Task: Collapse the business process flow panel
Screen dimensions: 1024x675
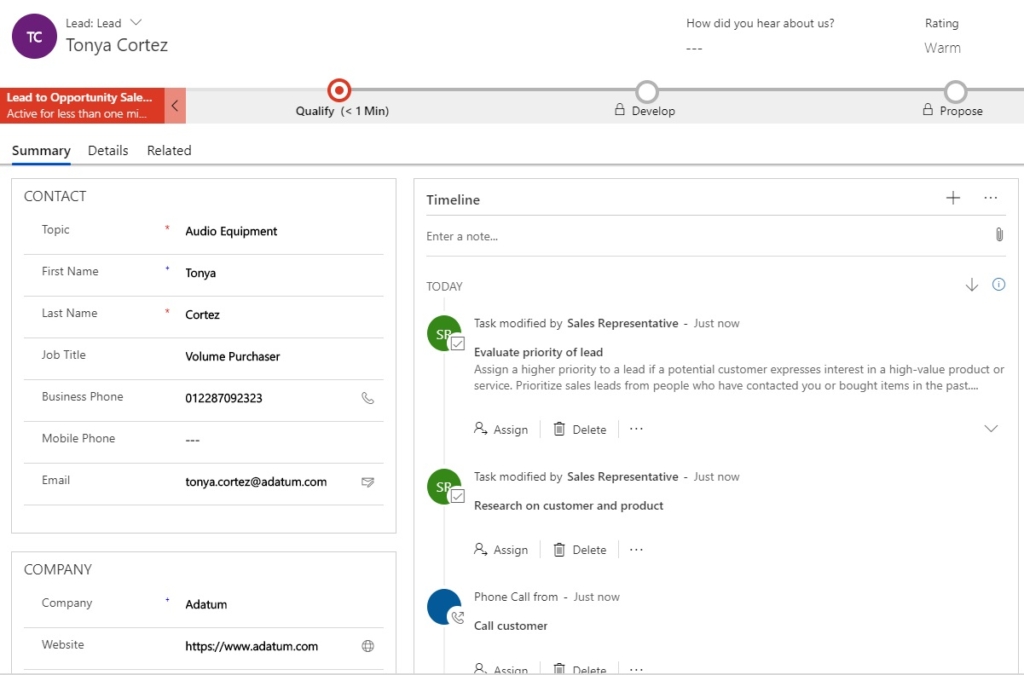Action: [175, 105]
